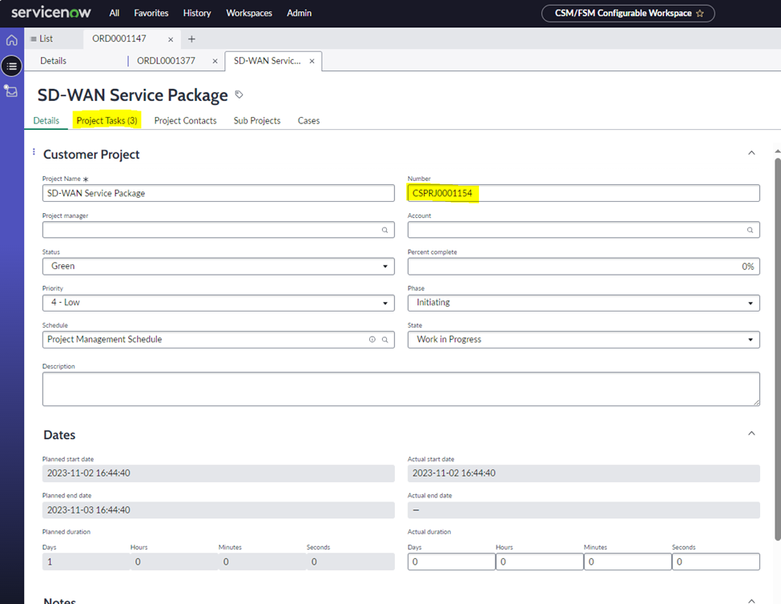The width and height of the screenshot is (781, 604).
Task: Open the State dropdown showing Work in Progress
Action: pyautogui.click(x=583, y=340)
